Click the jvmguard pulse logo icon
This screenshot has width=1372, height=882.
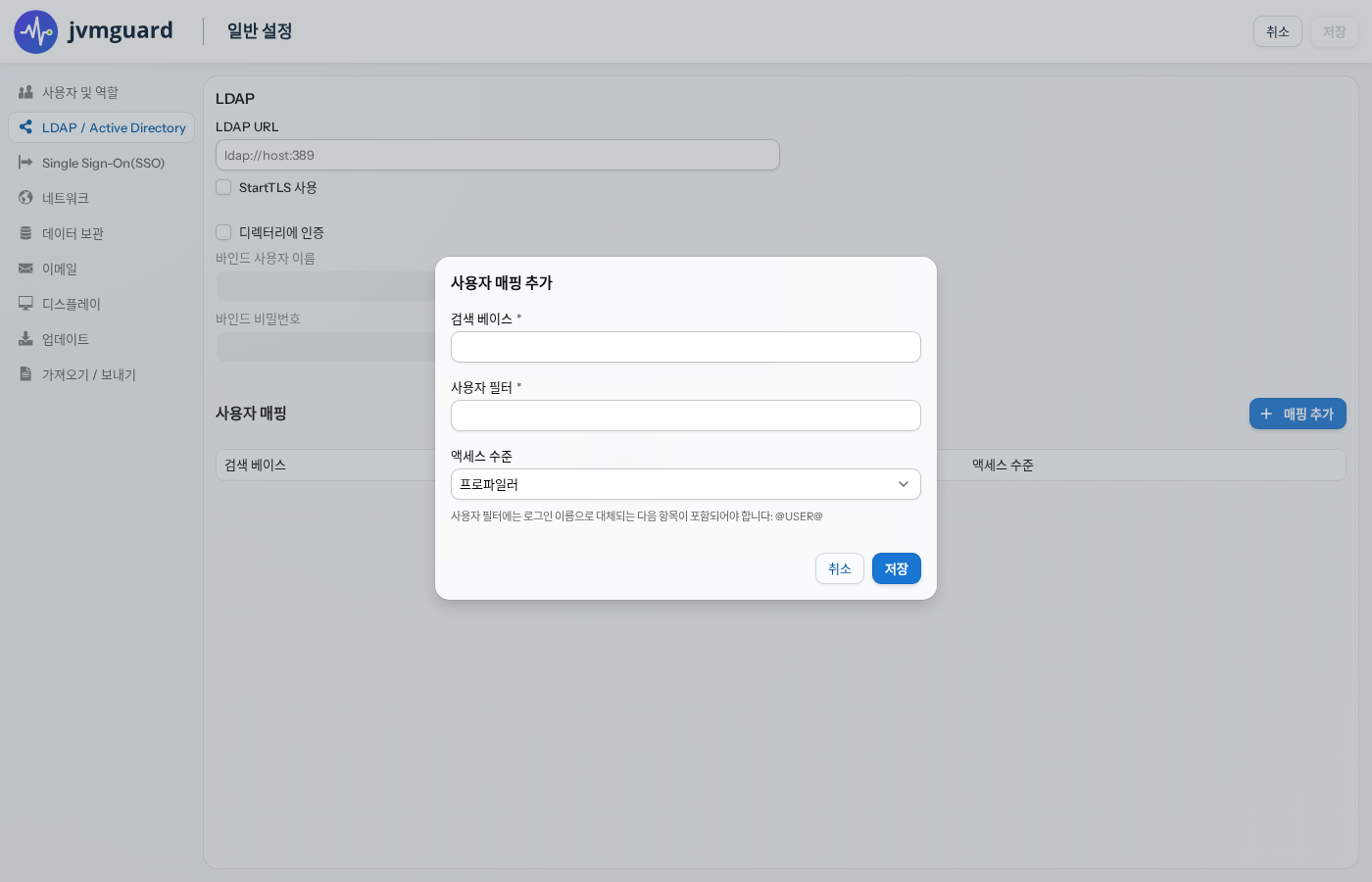[x=36, y=31]
